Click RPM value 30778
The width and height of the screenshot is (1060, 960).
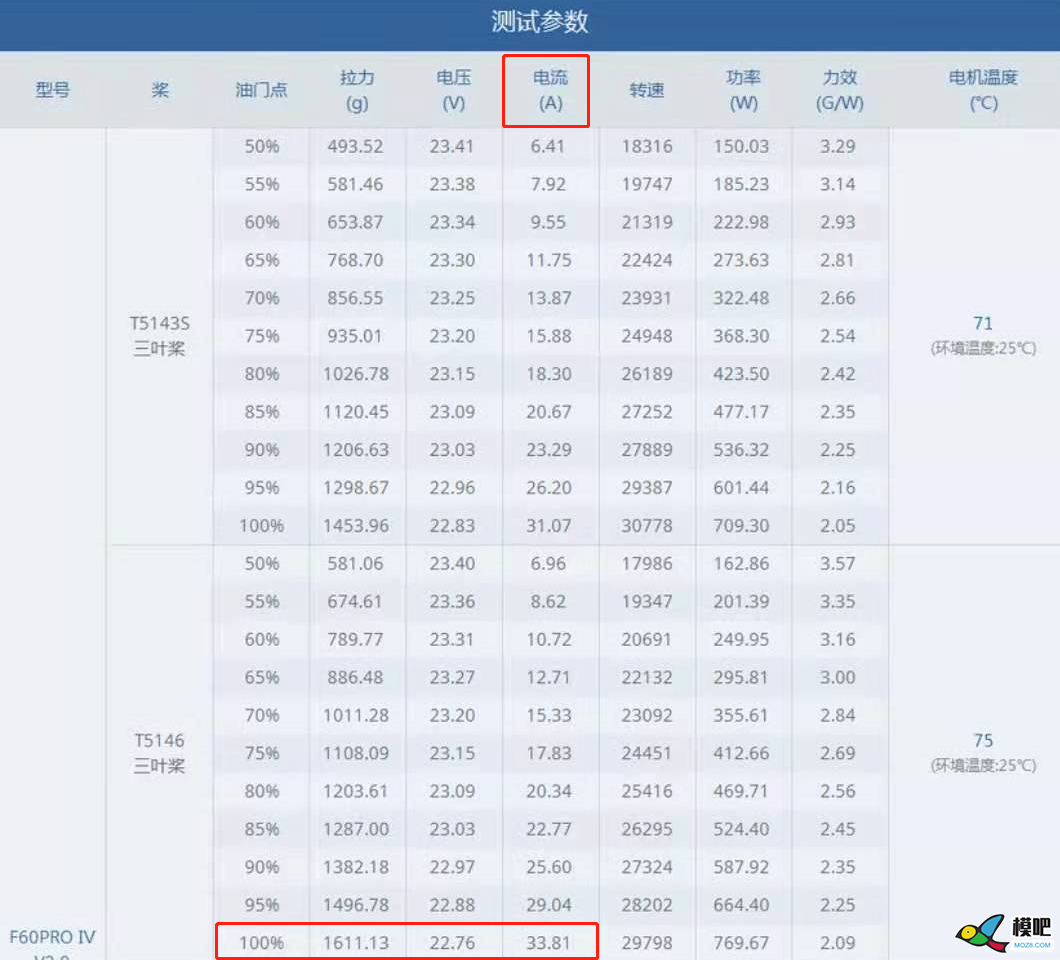[647, 525]
